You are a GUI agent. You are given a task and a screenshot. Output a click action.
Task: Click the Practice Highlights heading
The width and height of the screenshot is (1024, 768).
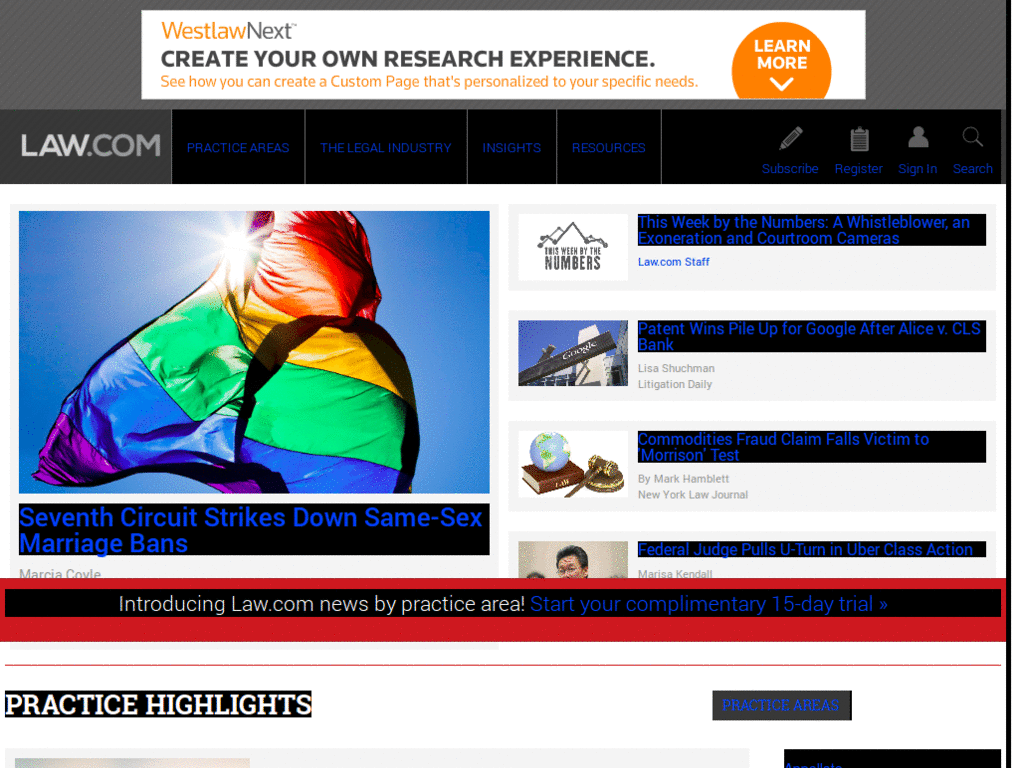click(x=158, y=704)
